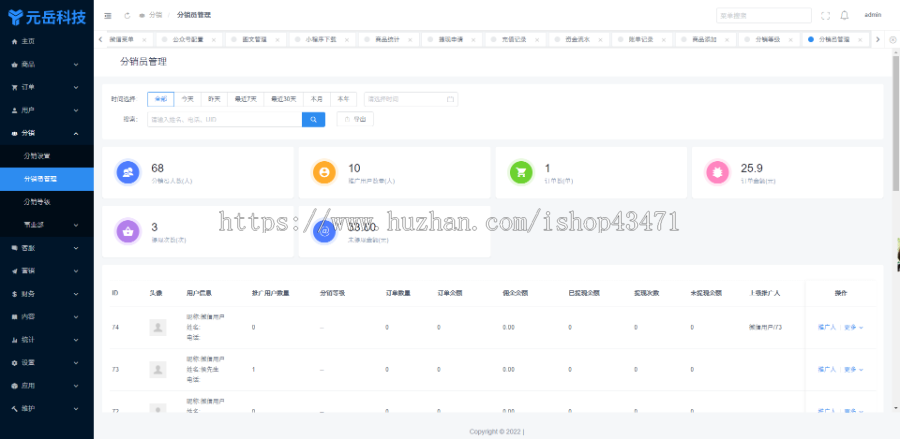Click the blue search magnifier button
Image resolution: width=900 pixels, height=439 pixels.
coord(313,119)
